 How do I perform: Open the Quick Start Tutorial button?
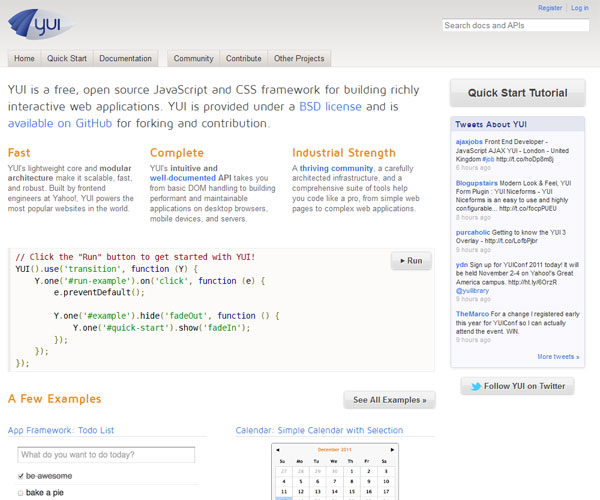click(518, 93)
